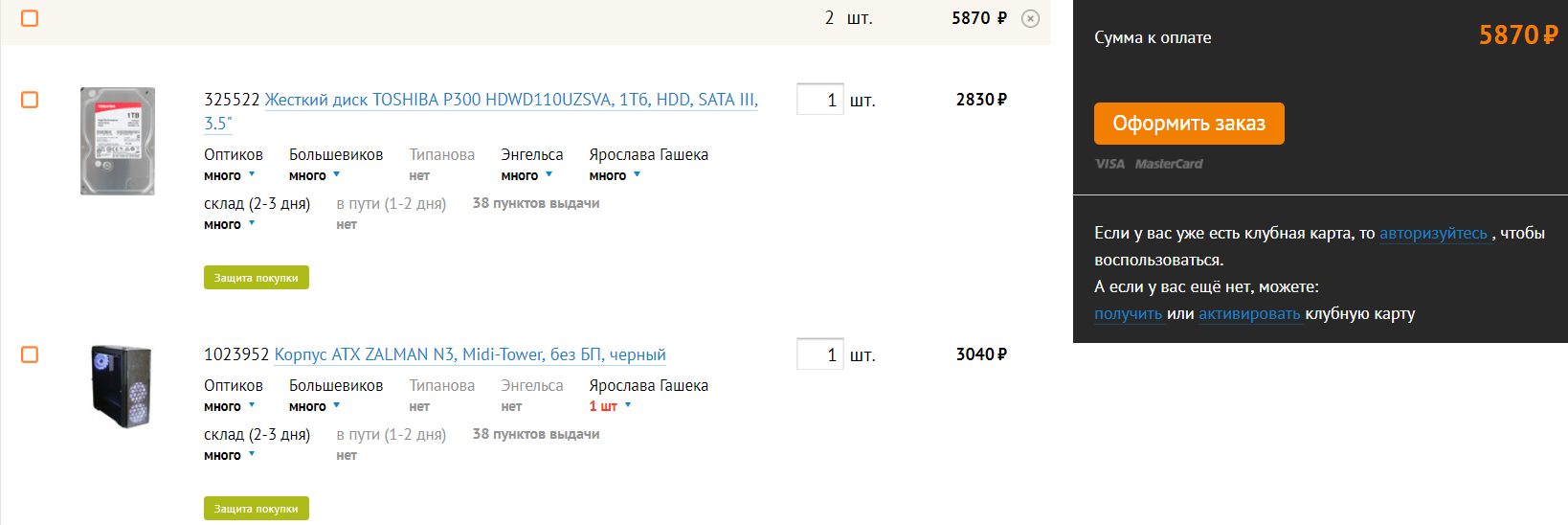This screenshot has height=525, width=1568.
Task: Select the Toshiba P300 hard drive checkbox
Action: [30, 100]
